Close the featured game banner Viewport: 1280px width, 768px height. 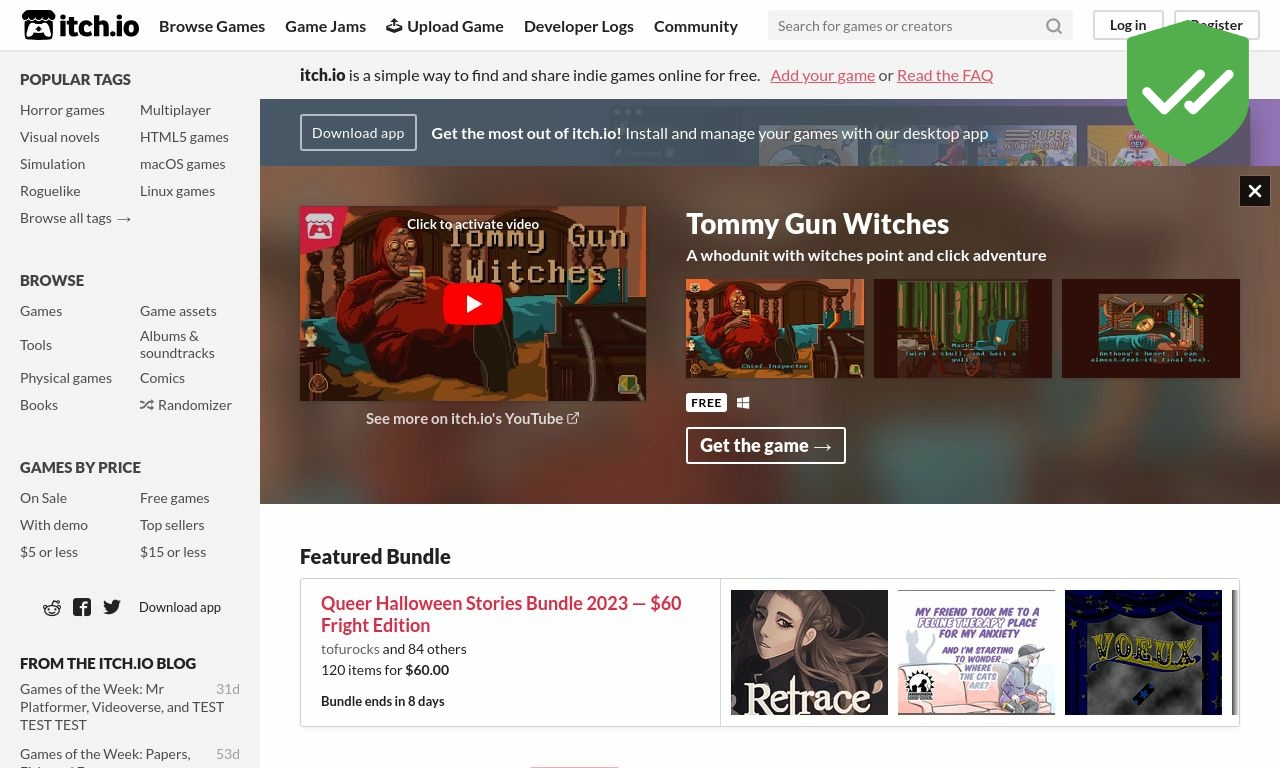point(1255,191)
